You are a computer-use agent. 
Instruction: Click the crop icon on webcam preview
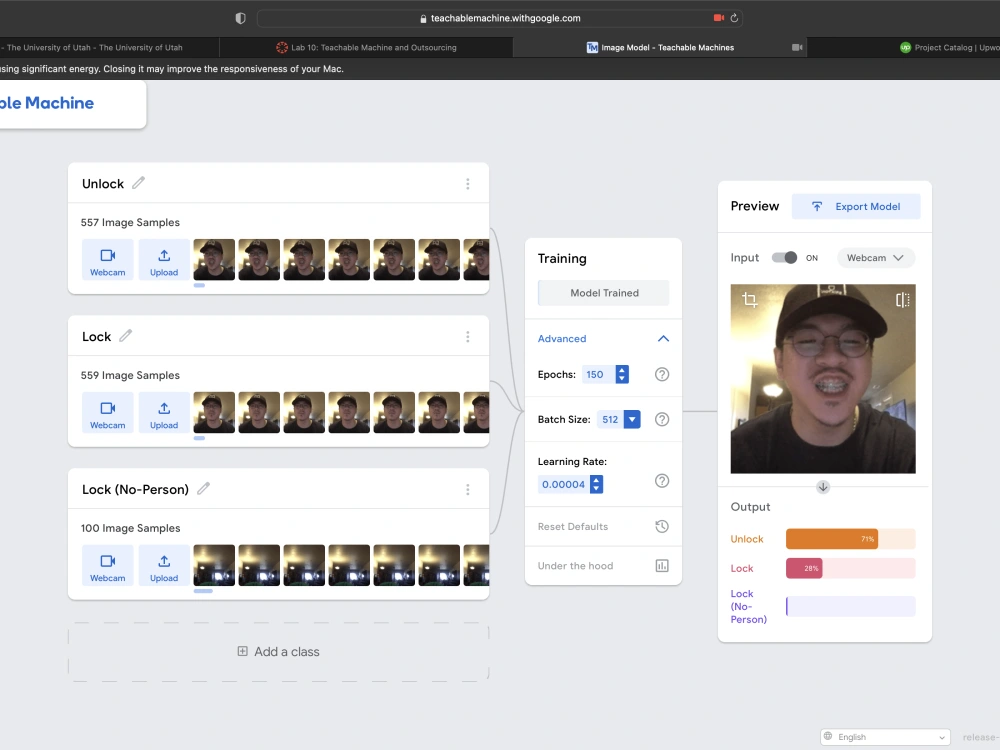point(750,300)
